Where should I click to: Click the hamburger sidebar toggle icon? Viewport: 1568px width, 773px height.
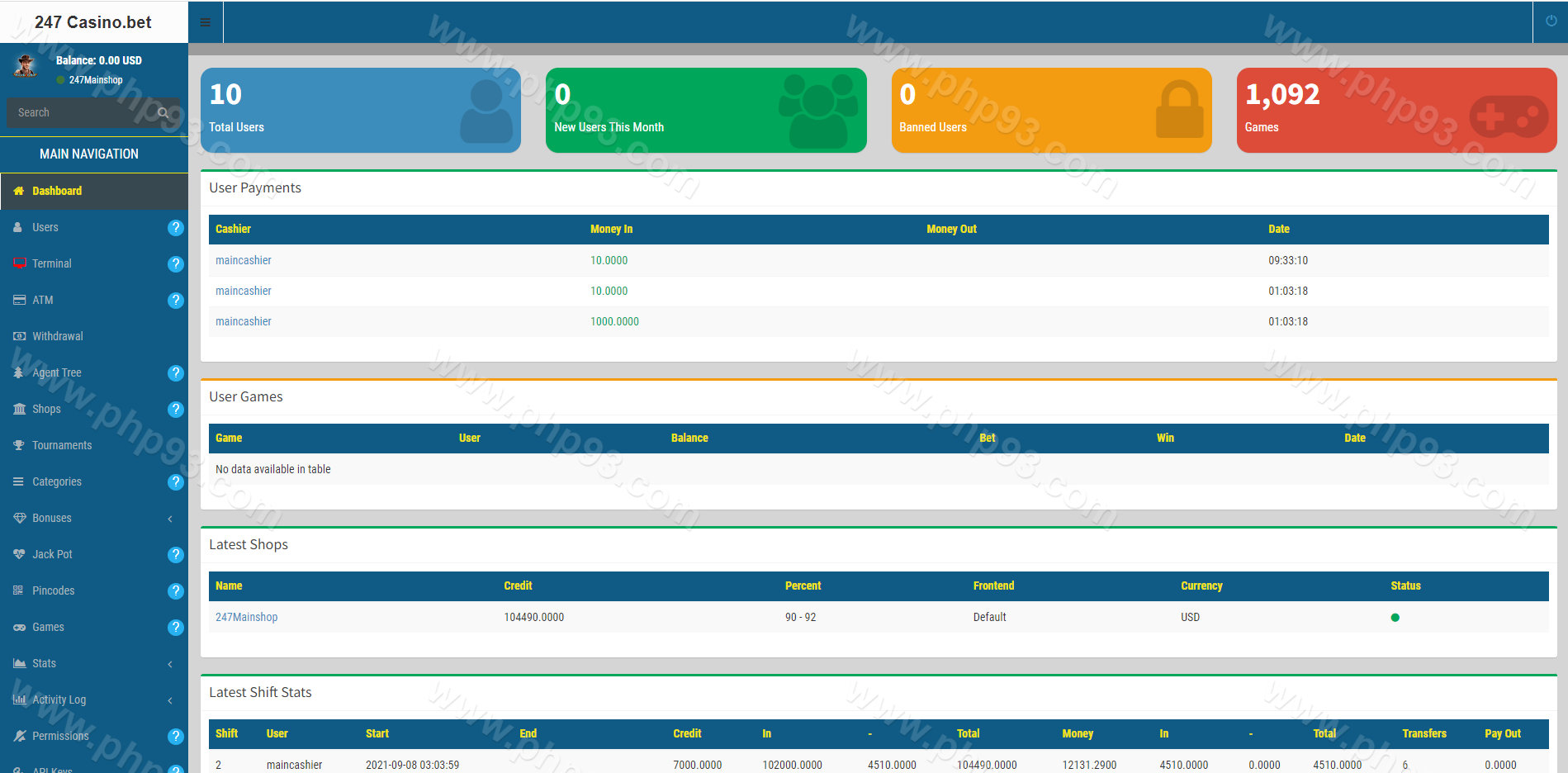tap(206, 22)
